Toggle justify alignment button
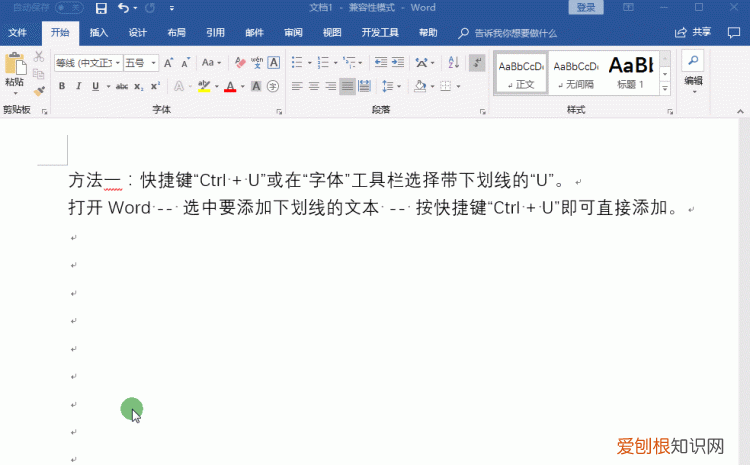Image resolution: width=750 pixels, height=465 pixels. (347, 86)
